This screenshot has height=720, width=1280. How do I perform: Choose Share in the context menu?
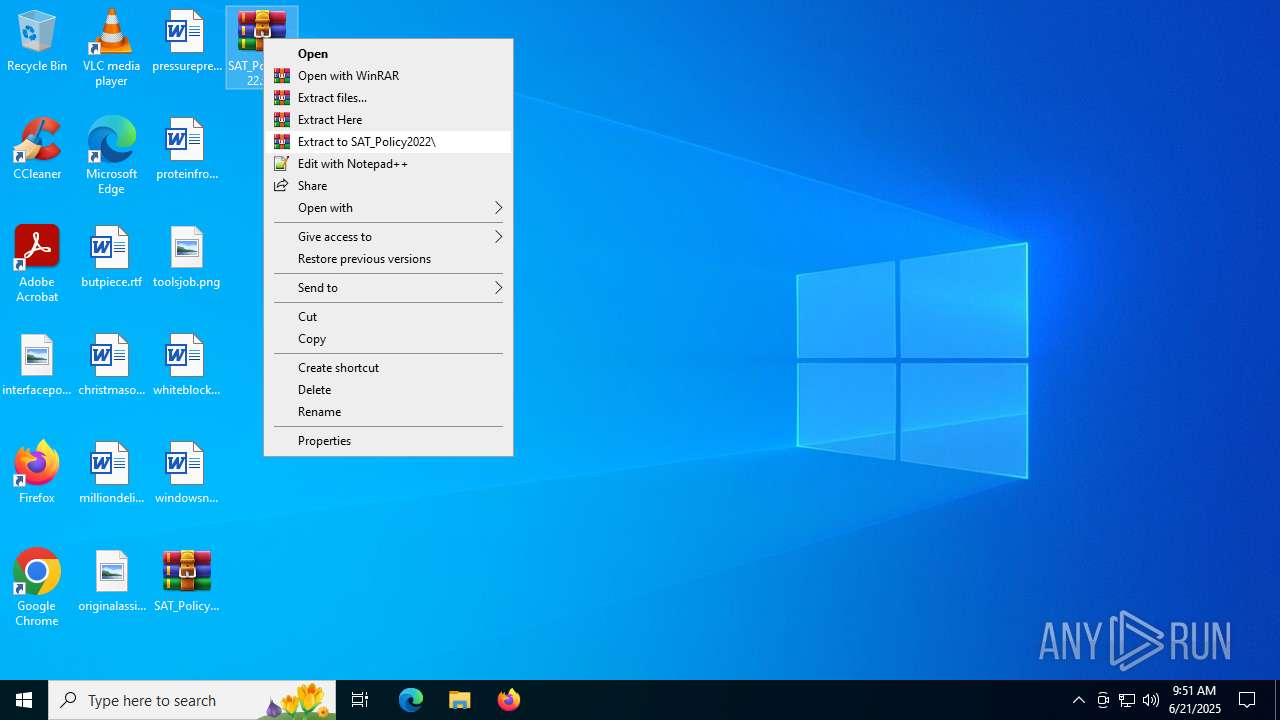(388, 186)
